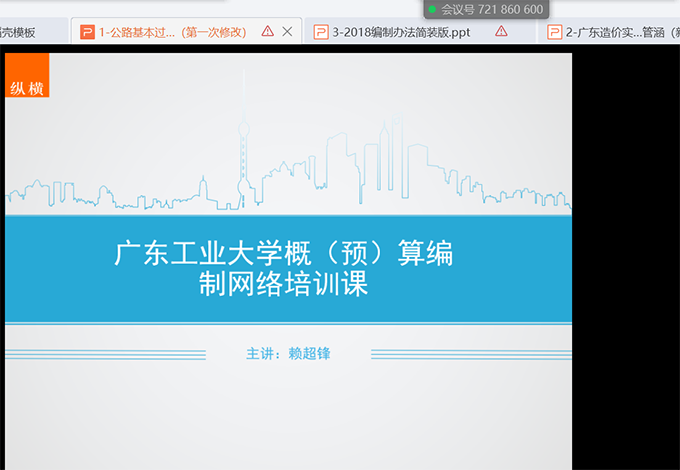The image size is (680, 470).
Task: Select the slide title 广东工业大学概（预）算编制网络培训课
Action: [284, 268]
